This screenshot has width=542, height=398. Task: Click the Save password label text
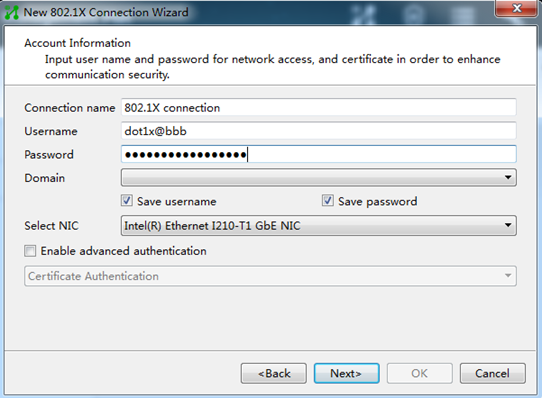pyautogui.click(x=377, y=201)
